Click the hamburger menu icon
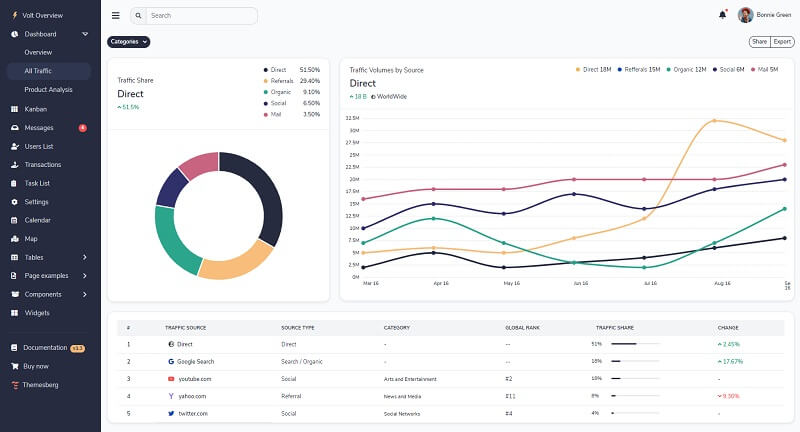The width and height of the screenshot is (800, 432). click(116, 16)
